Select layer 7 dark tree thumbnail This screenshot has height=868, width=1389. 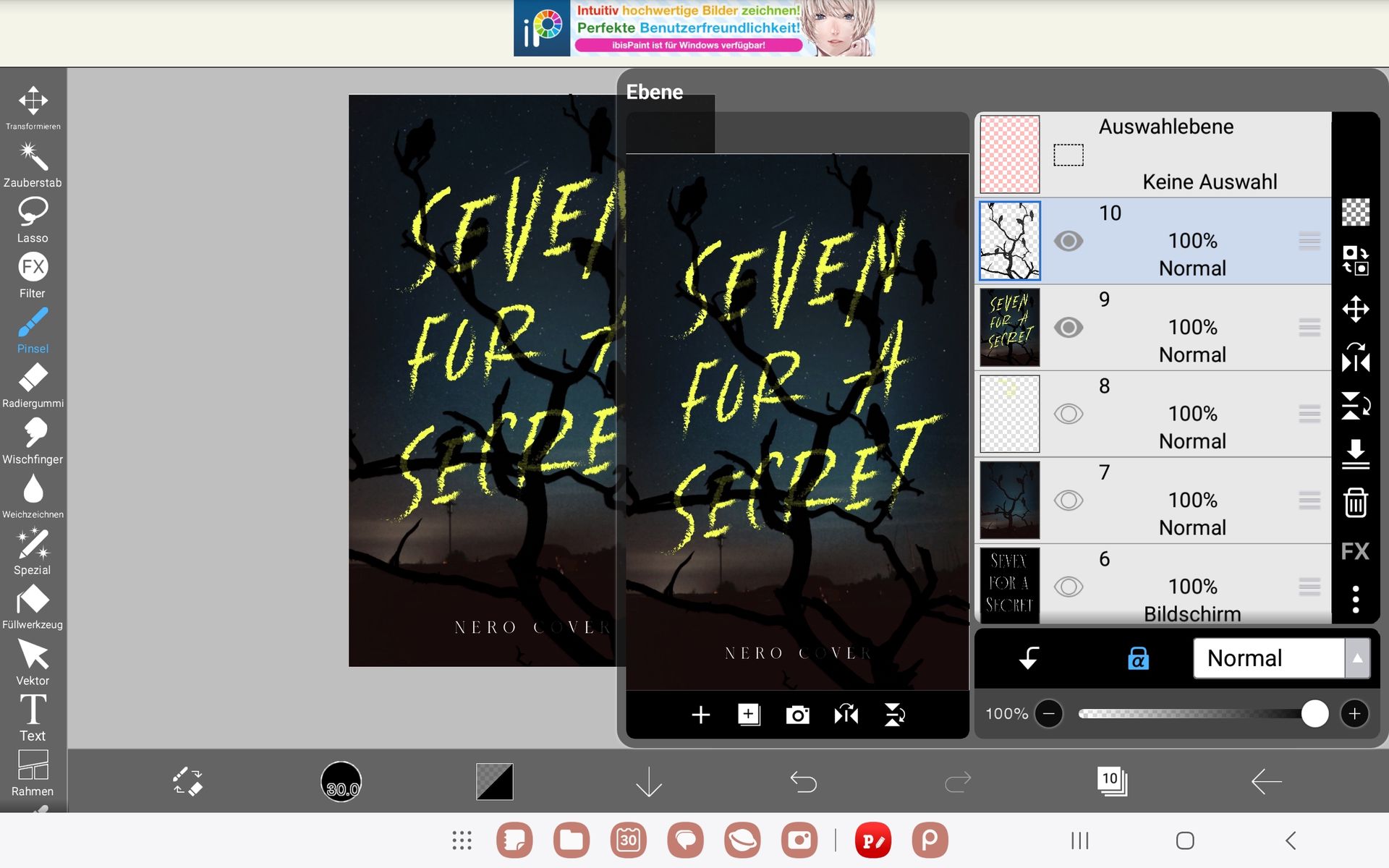click(x=1010, y=501)
